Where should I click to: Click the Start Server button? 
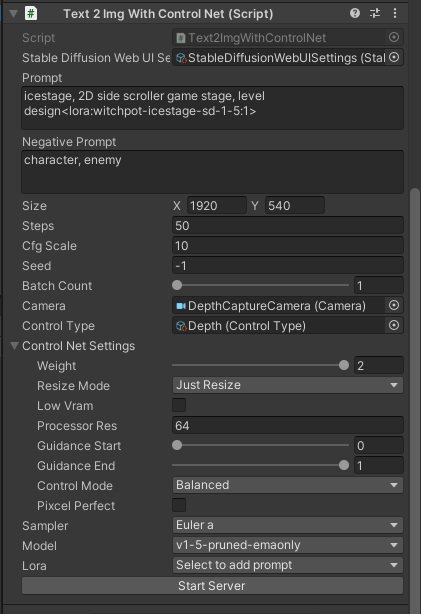212,586
